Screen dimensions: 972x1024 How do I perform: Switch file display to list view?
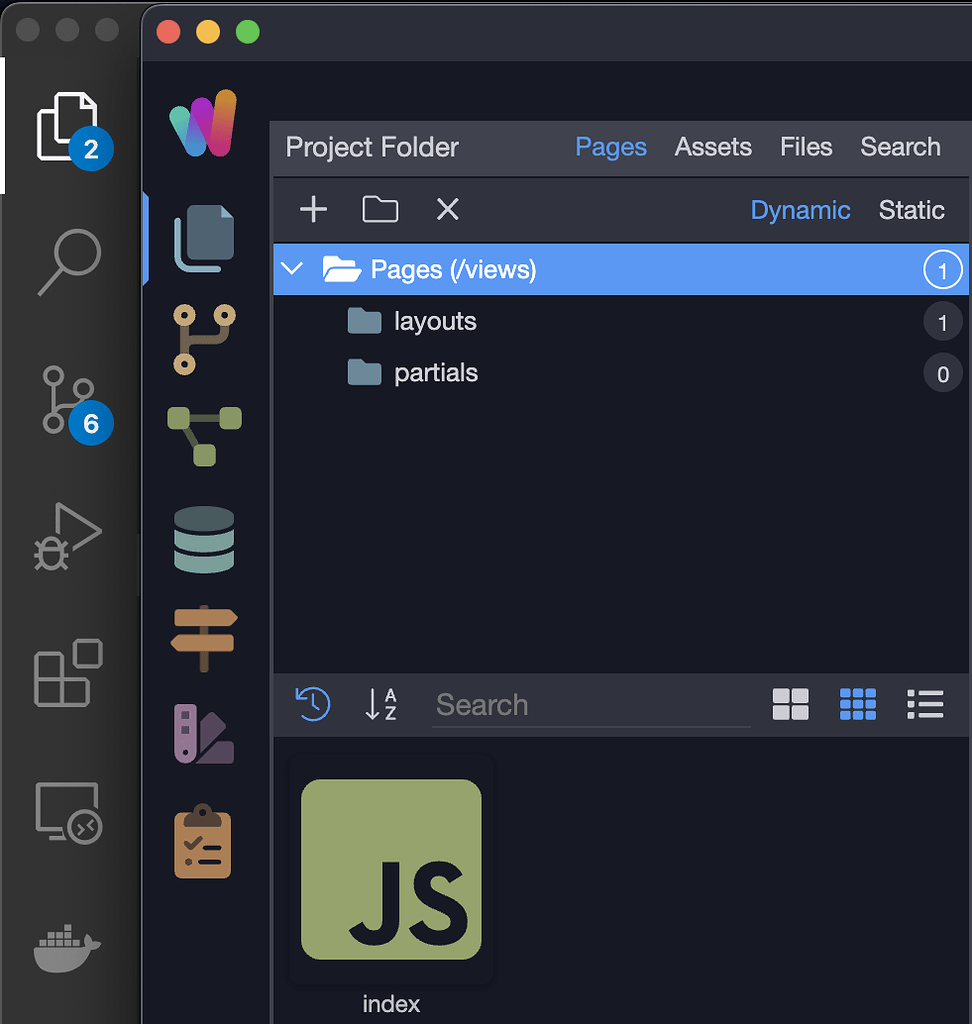pyautogui.click(x=925, y=704)
